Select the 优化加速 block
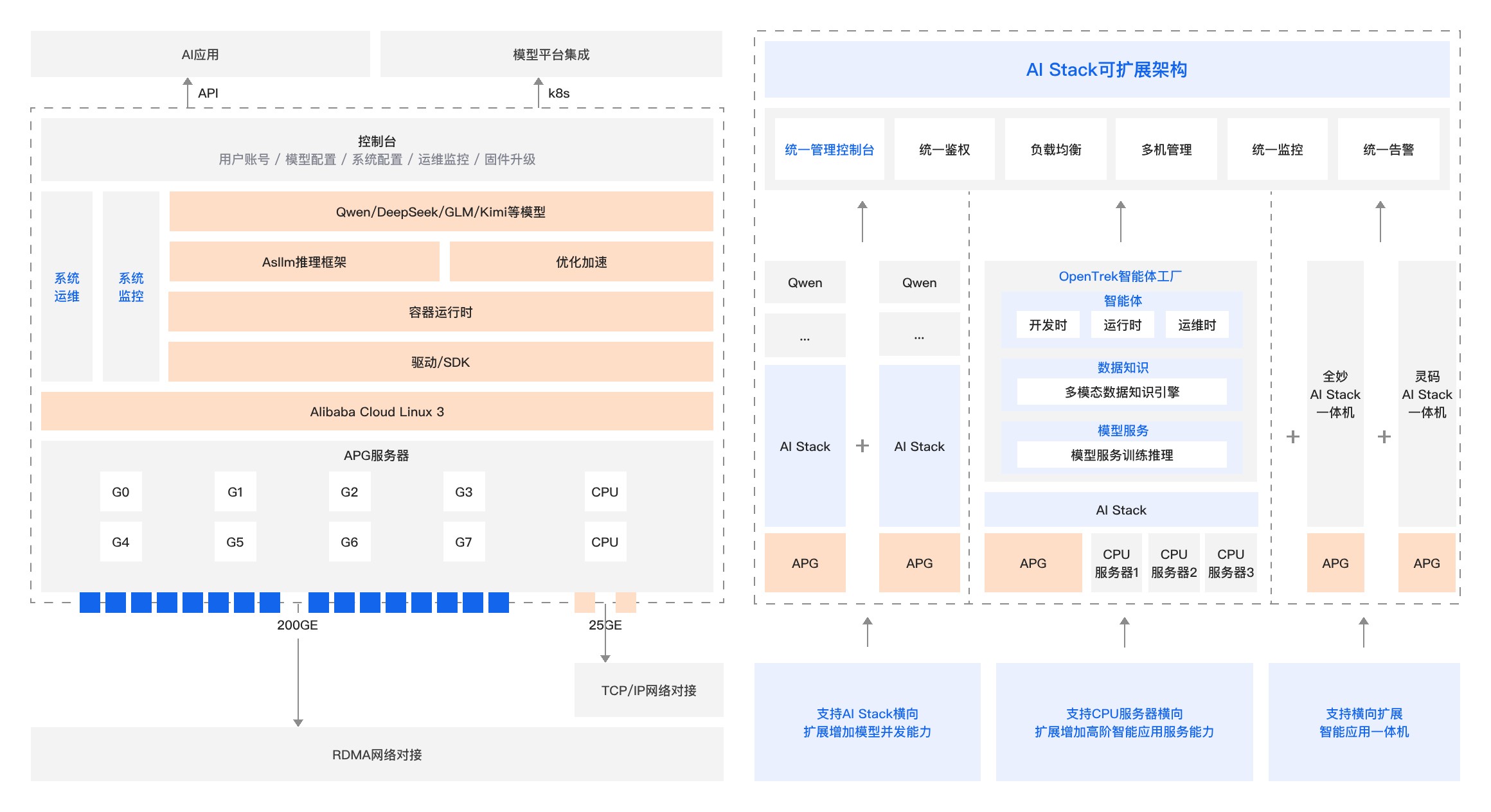1491x812 pixels. click(x=581, y=261)
